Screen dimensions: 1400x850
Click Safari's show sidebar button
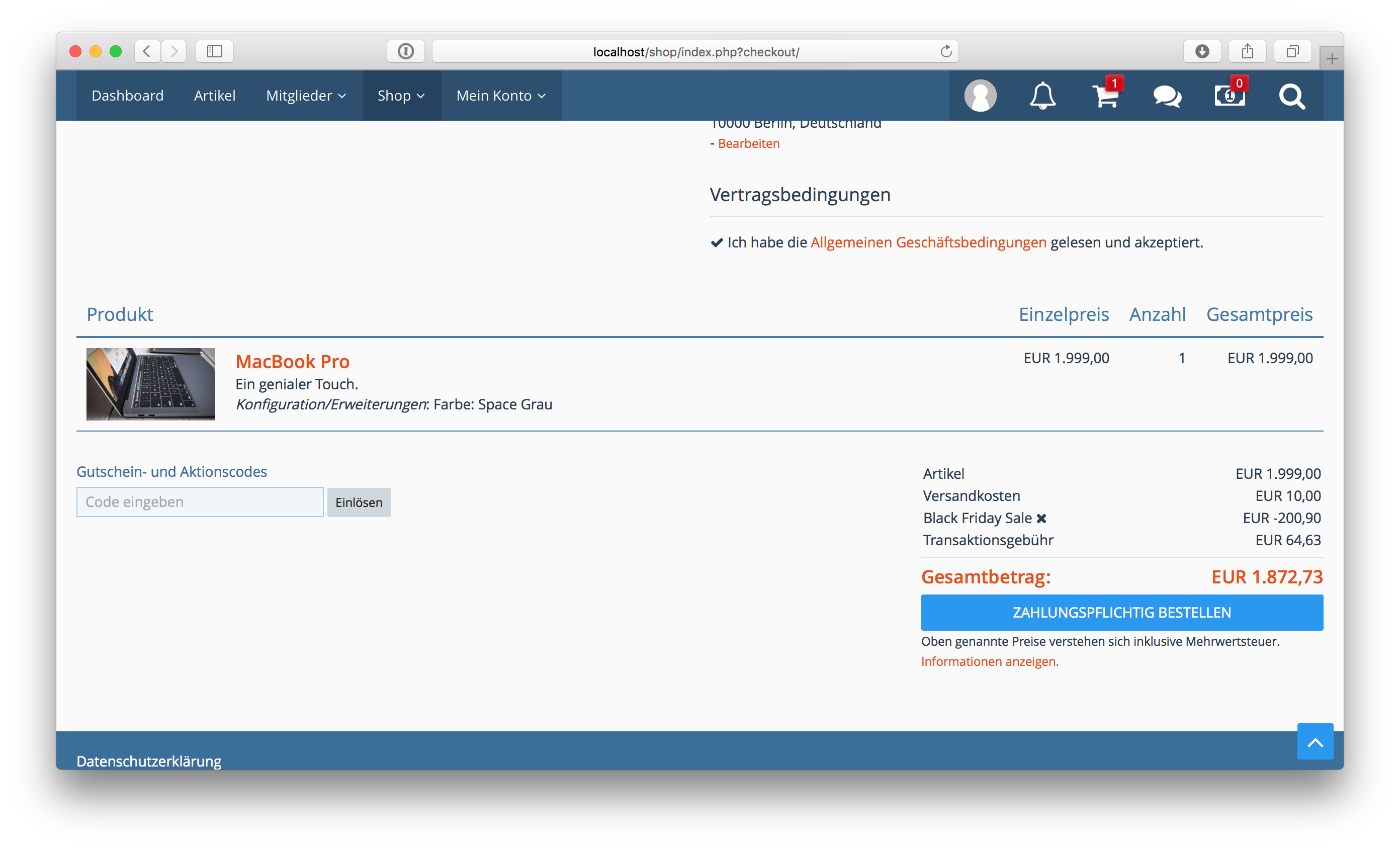coord(214,51)
